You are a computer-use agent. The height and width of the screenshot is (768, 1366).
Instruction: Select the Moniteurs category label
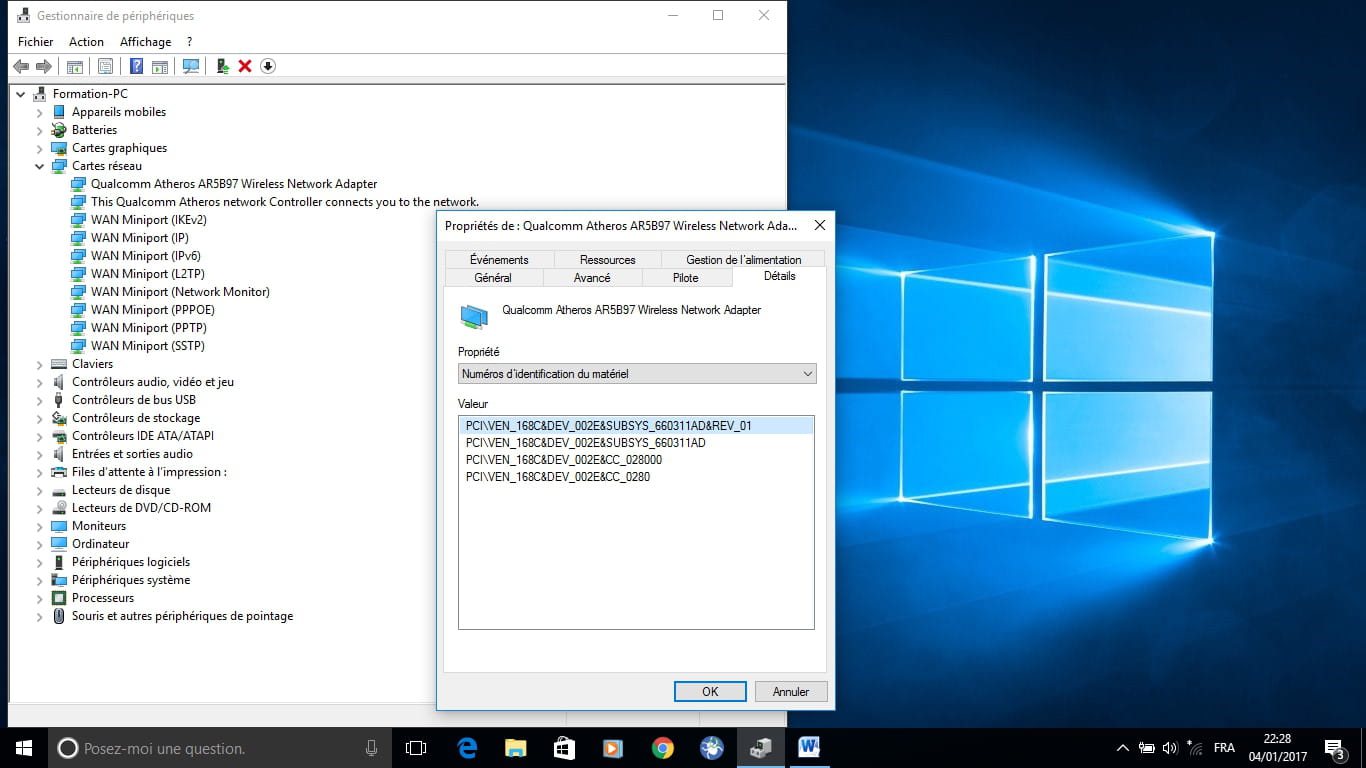(99, 526)
